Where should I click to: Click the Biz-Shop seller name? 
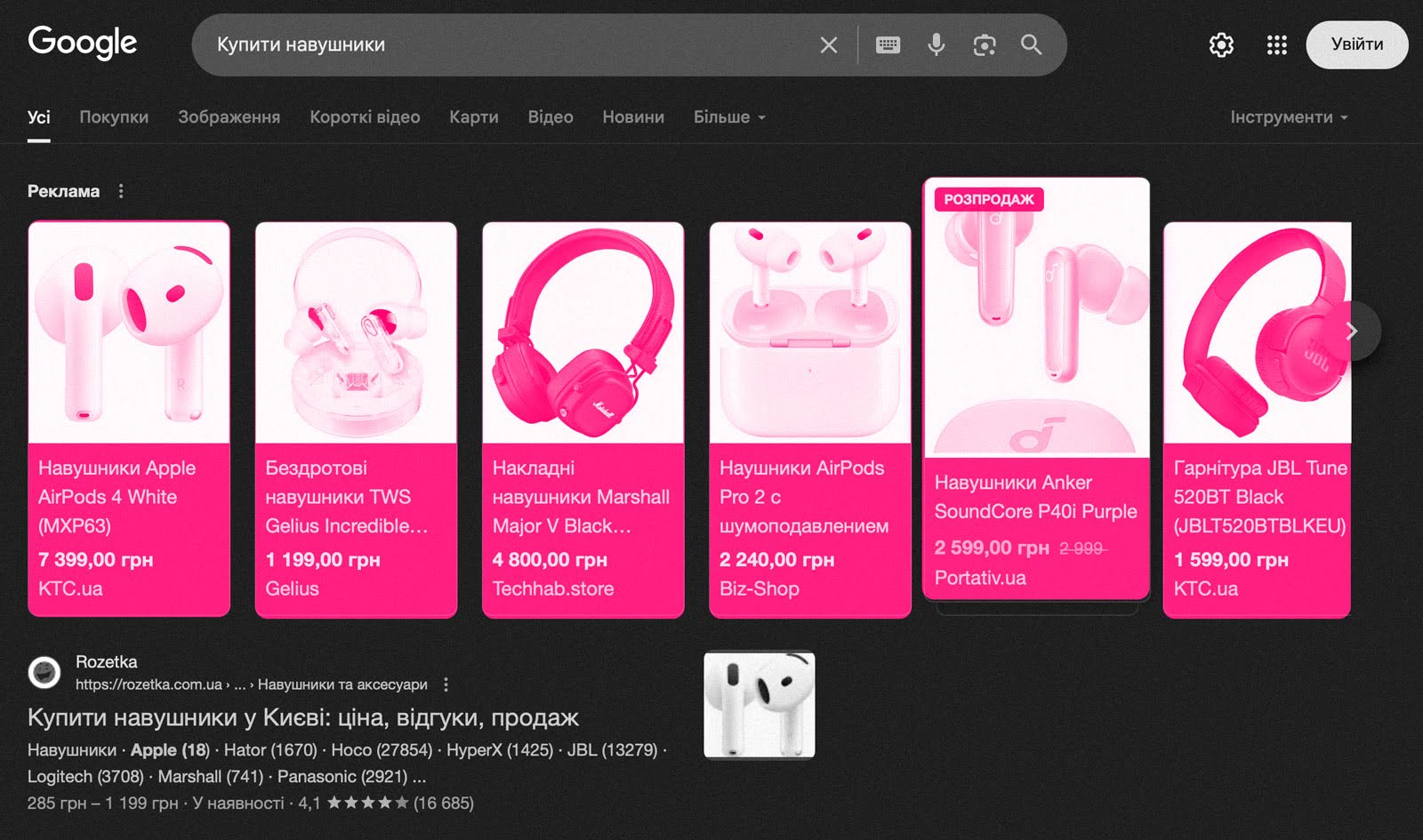pyautogui.click(x=760, y=588)
